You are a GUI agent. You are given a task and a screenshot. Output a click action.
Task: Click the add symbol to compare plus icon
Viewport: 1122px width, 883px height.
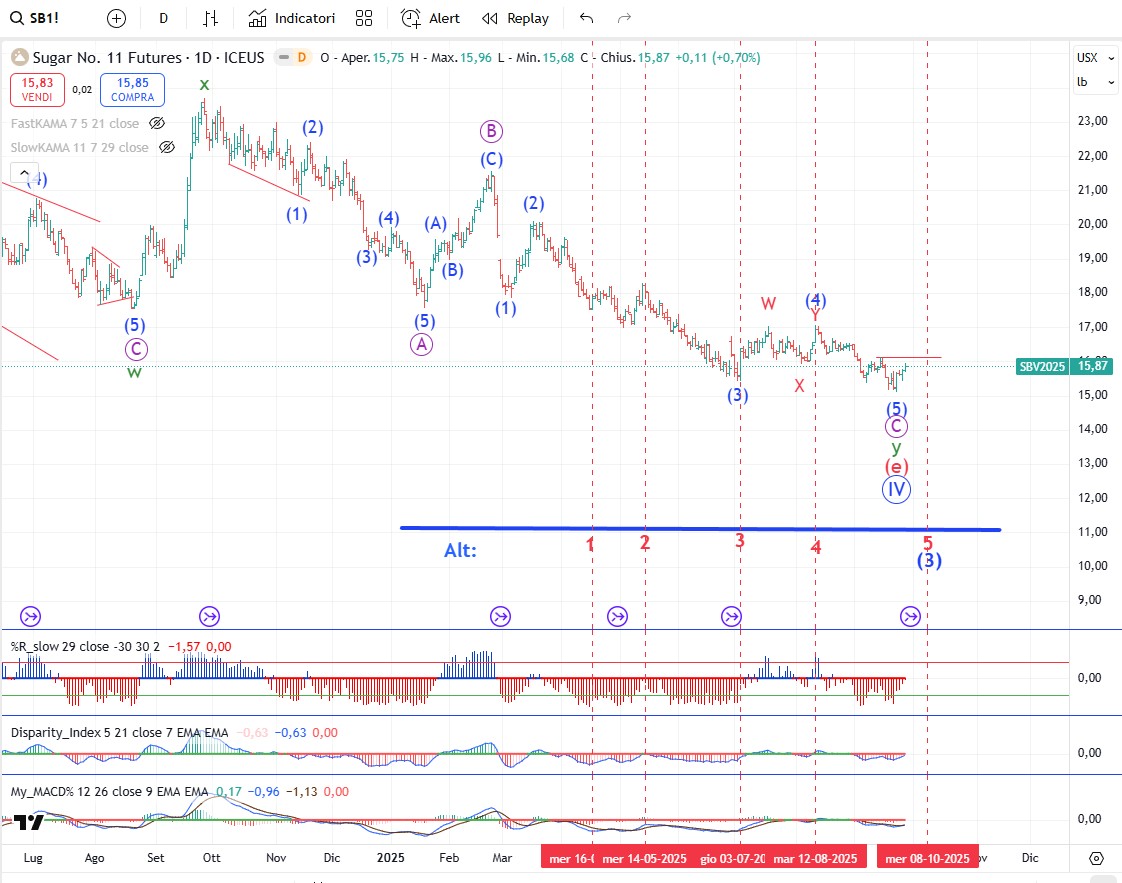[116, 18]
